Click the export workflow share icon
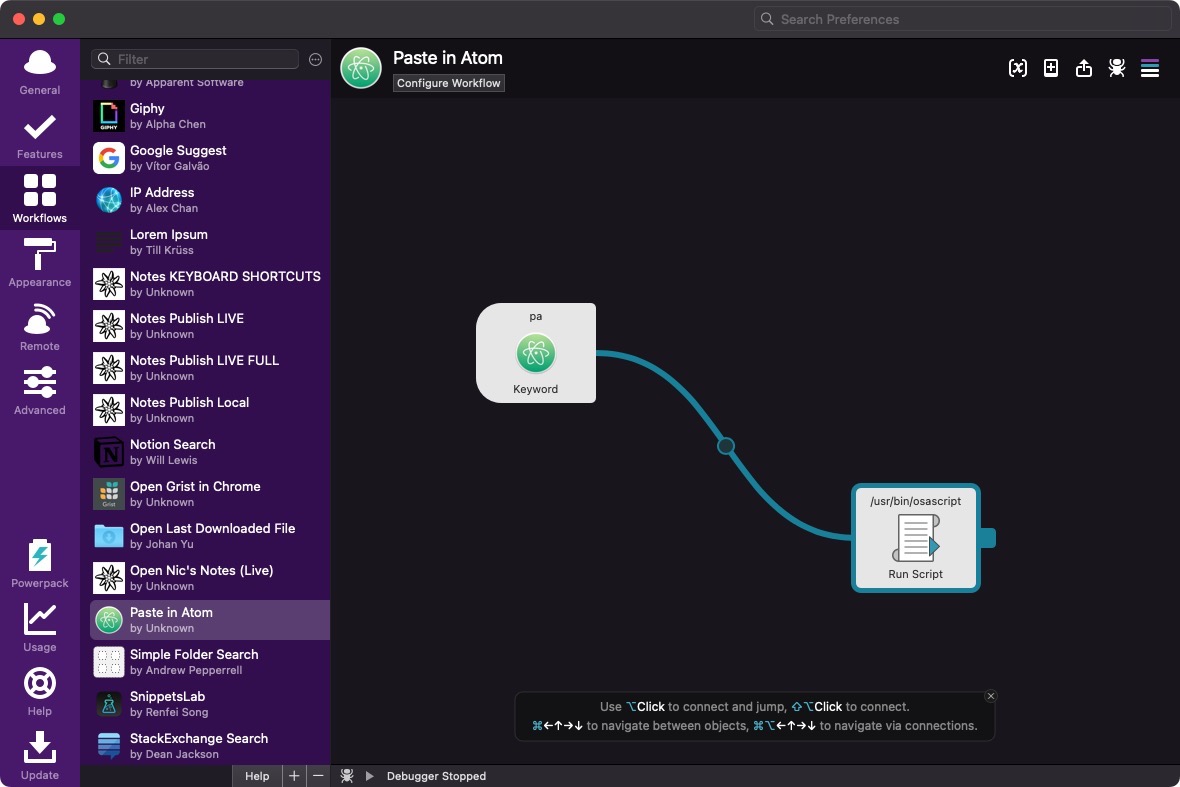 pos(1084,68)
